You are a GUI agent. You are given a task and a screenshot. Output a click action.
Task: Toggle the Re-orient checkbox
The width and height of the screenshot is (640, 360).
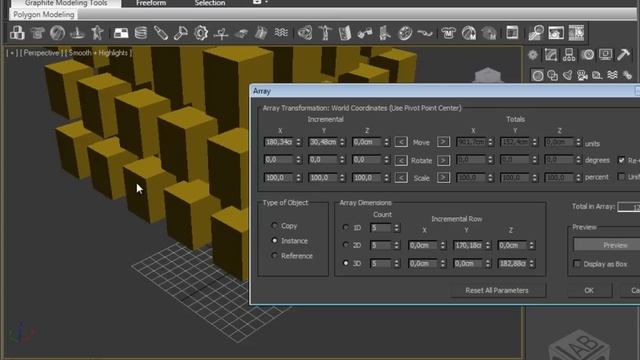click(x=621, y=160)
